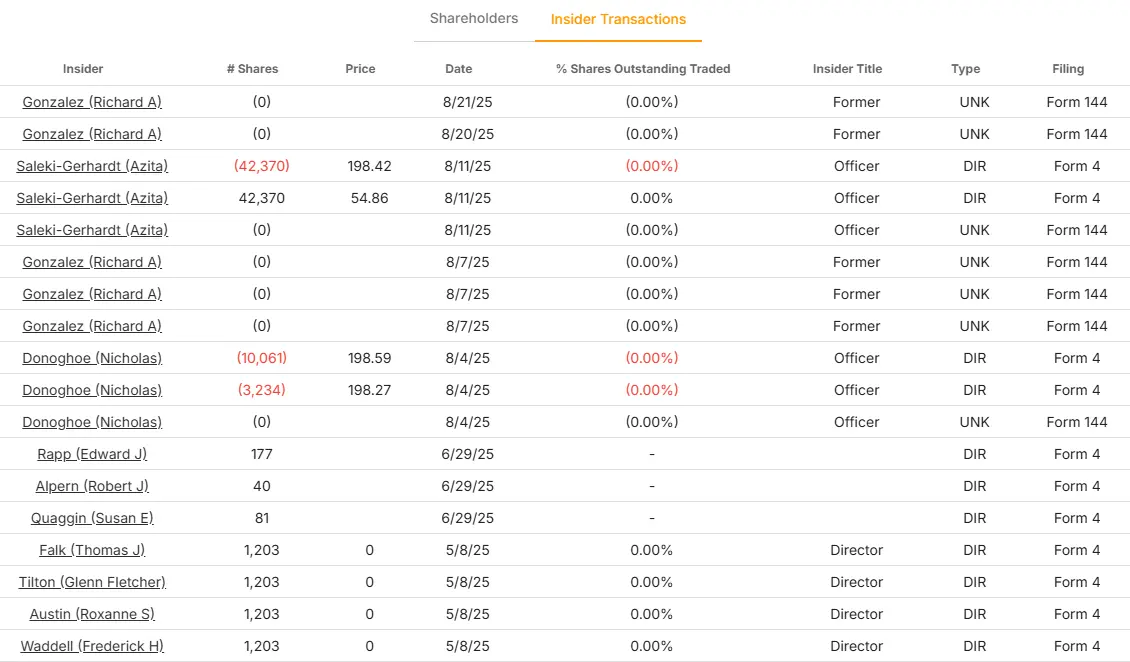Switch to the Shareholders tab
This screenshot has width=1130, height=662.
pyautogui.click(x=474, y=18)
